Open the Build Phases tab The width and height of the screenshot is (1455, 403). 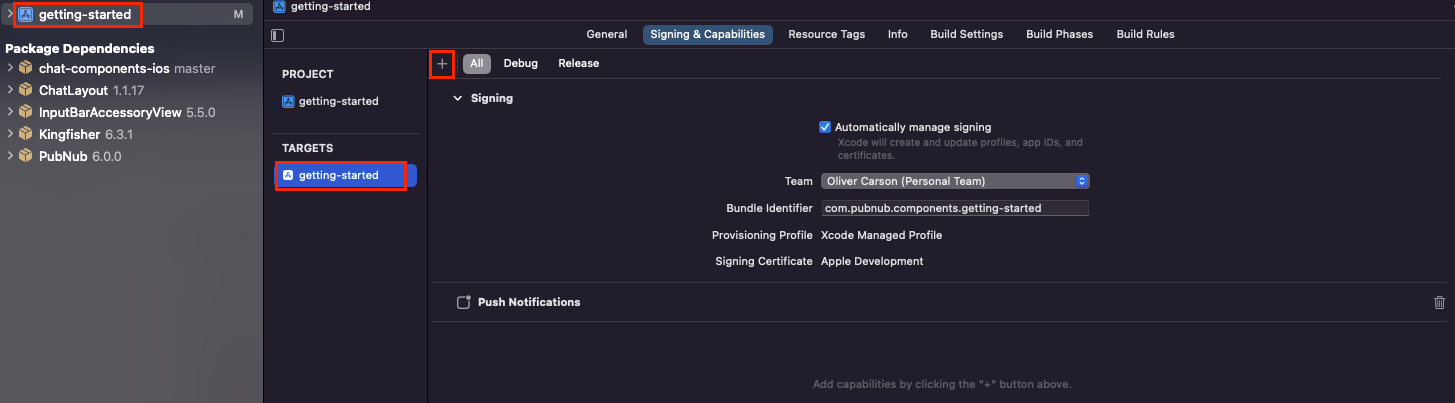[x=1059, y=34]
